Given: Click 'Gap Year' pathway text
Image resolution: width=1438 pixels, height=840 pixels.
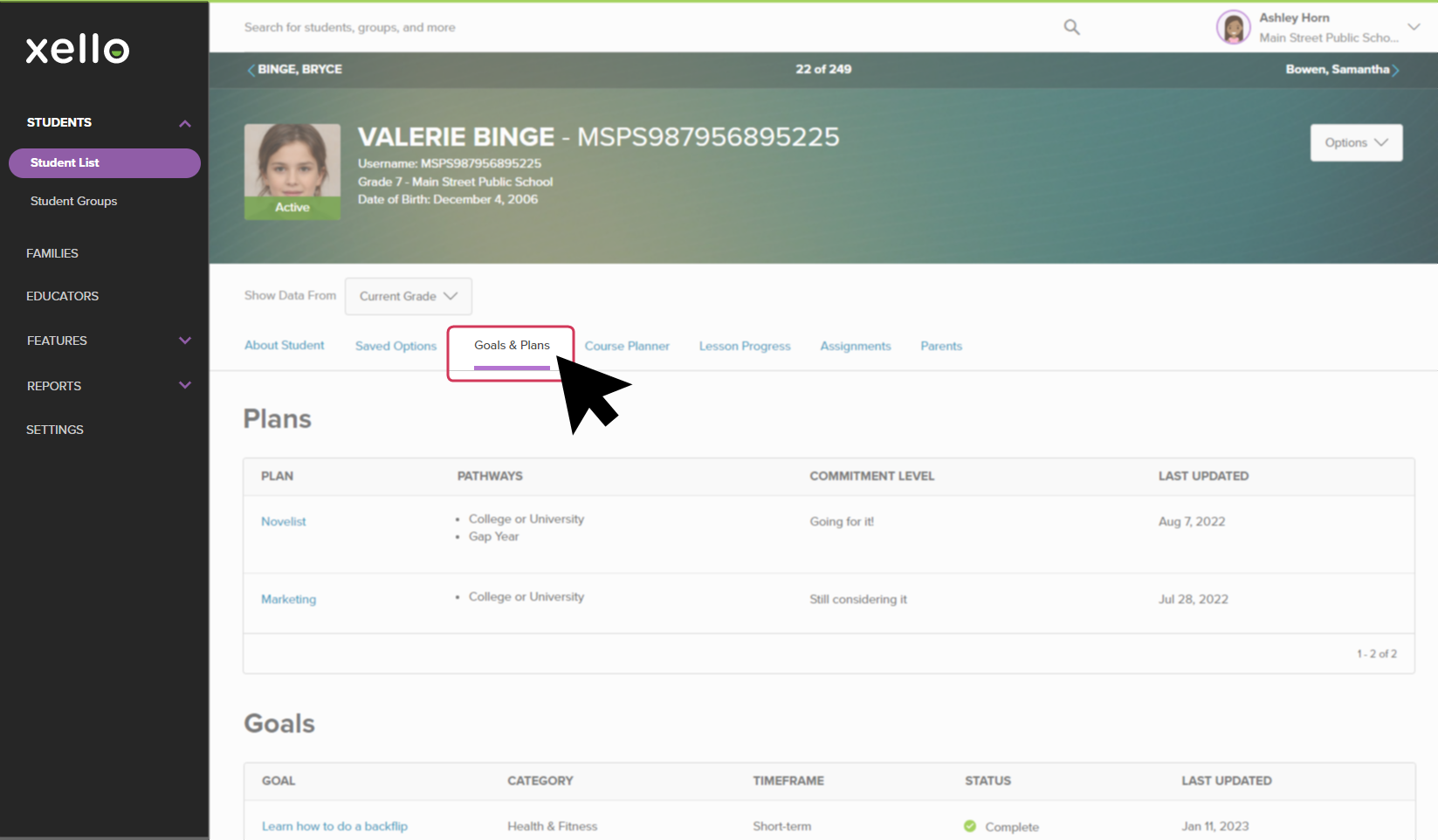Looking at the screenshot, I should point(494,536).
